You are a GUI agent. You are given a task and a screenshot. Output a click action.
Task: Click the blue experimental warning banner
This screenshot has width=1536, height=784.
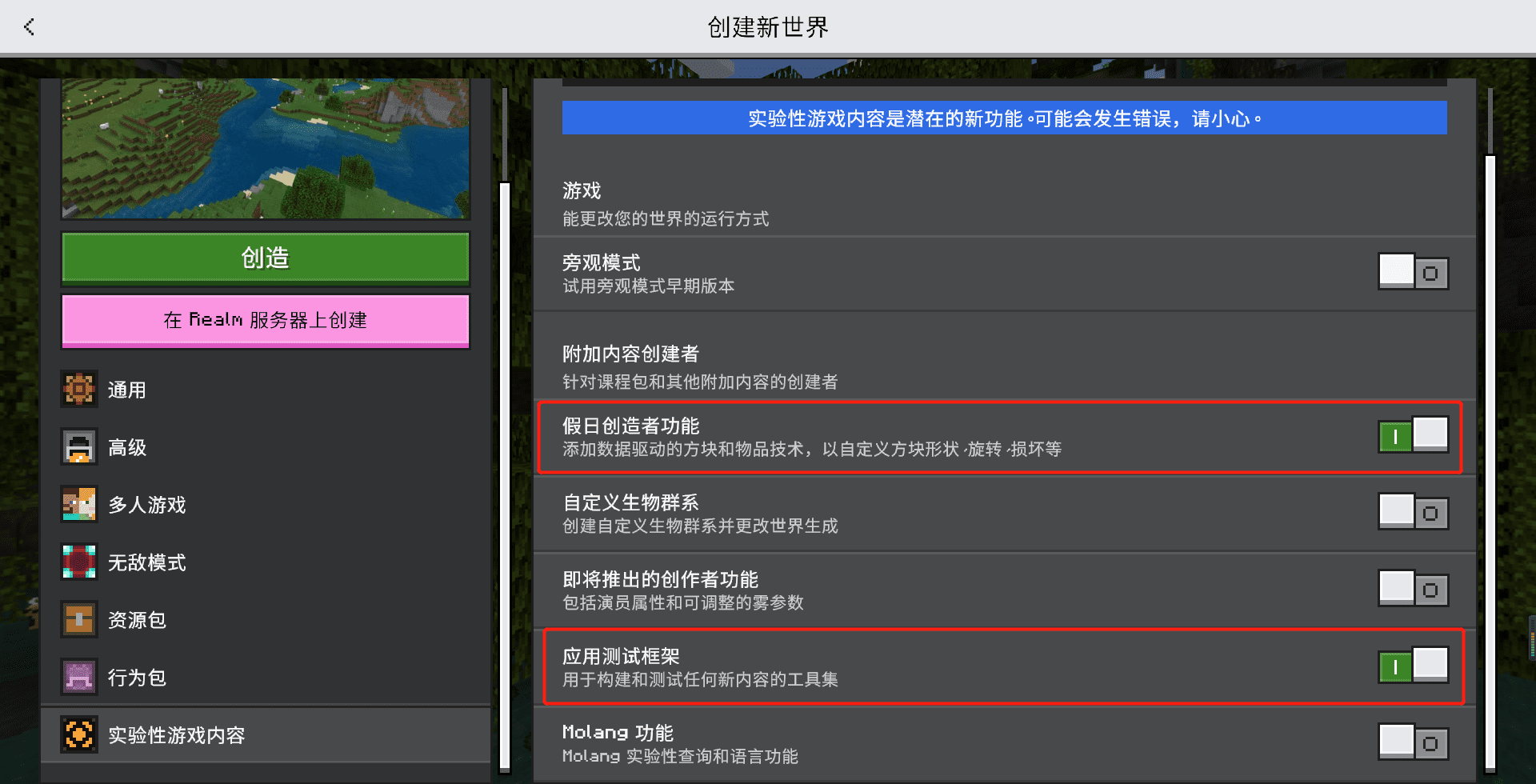click(1004, 118)
